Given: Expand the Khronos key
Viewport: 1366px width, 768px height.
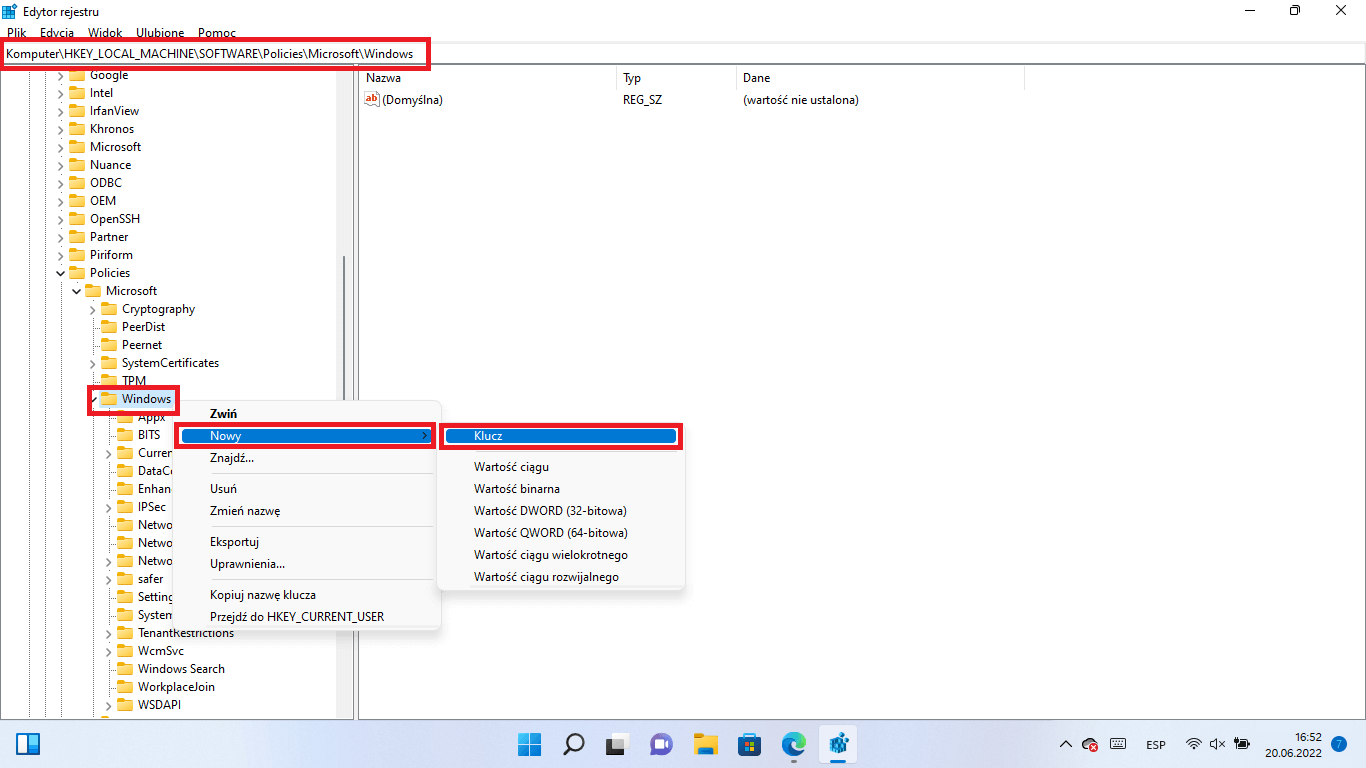Looking at the screenshot, I should click(61, 129).
